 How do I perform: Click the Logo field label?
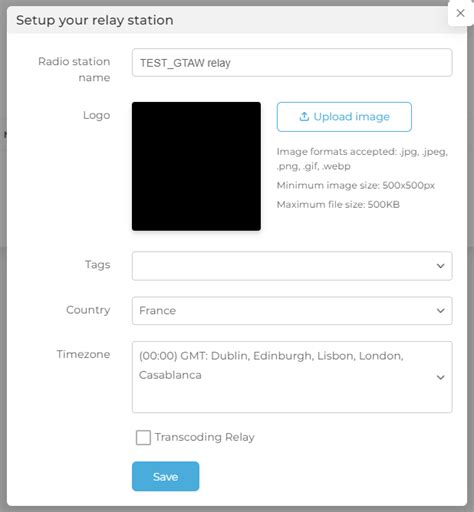point(97,115)
